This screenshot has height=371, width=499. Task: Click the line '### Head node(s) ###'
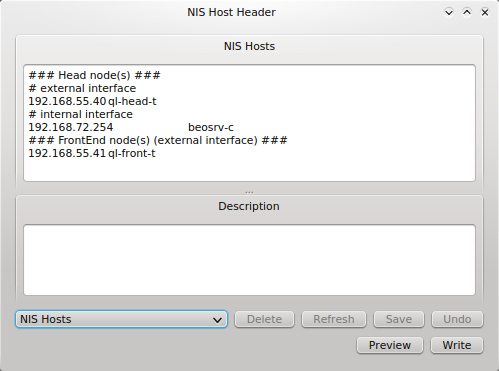(95, 75)
